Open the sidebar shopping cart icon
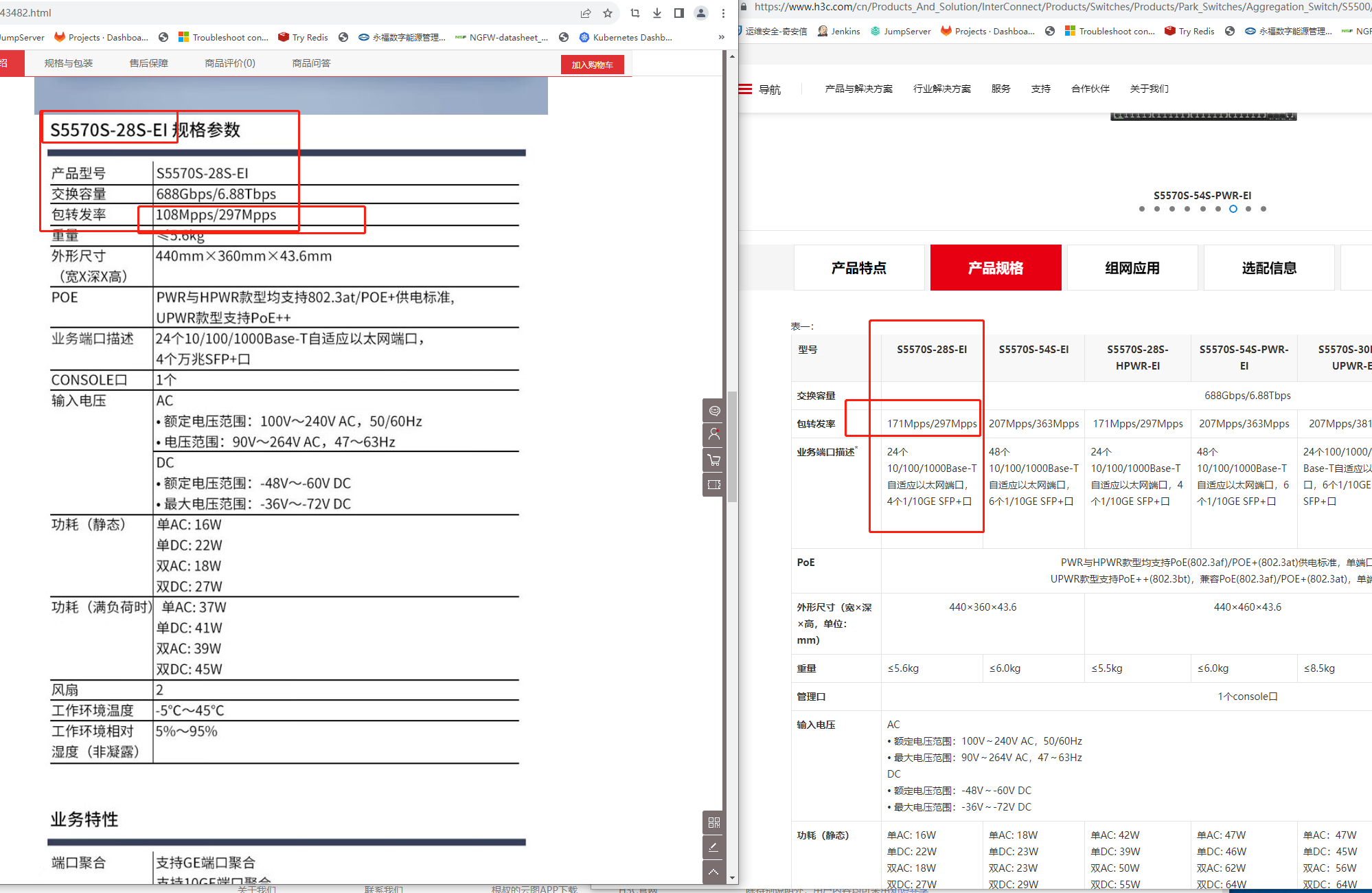This screenshot has height=893, width=1372. [x=714, y=460]
